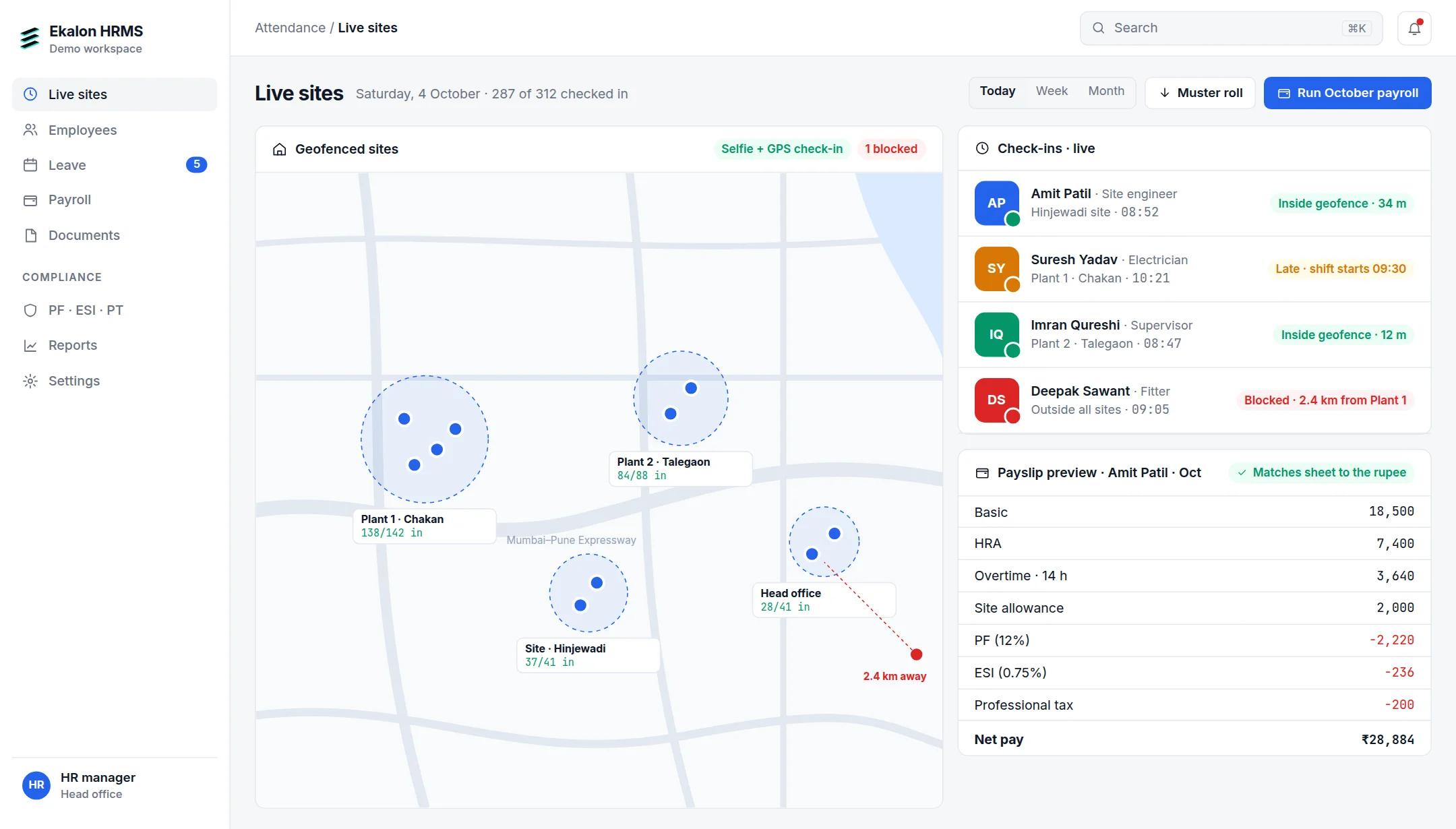Open the HR manager profile
The image size is (1456, 829).
click(x=115, y=785)
